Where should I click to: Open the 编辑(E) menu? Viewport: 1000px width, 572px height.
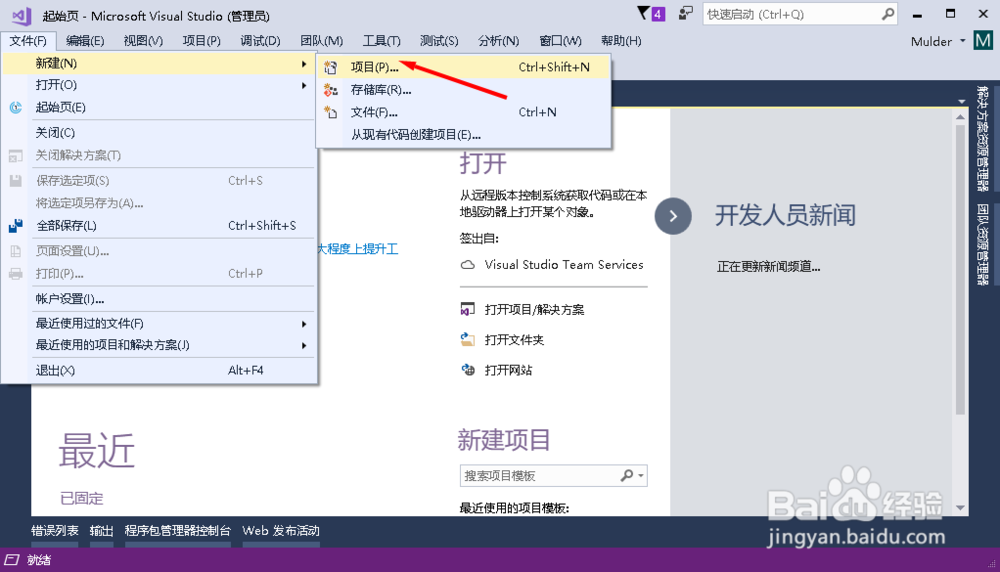tap(85, 41)
